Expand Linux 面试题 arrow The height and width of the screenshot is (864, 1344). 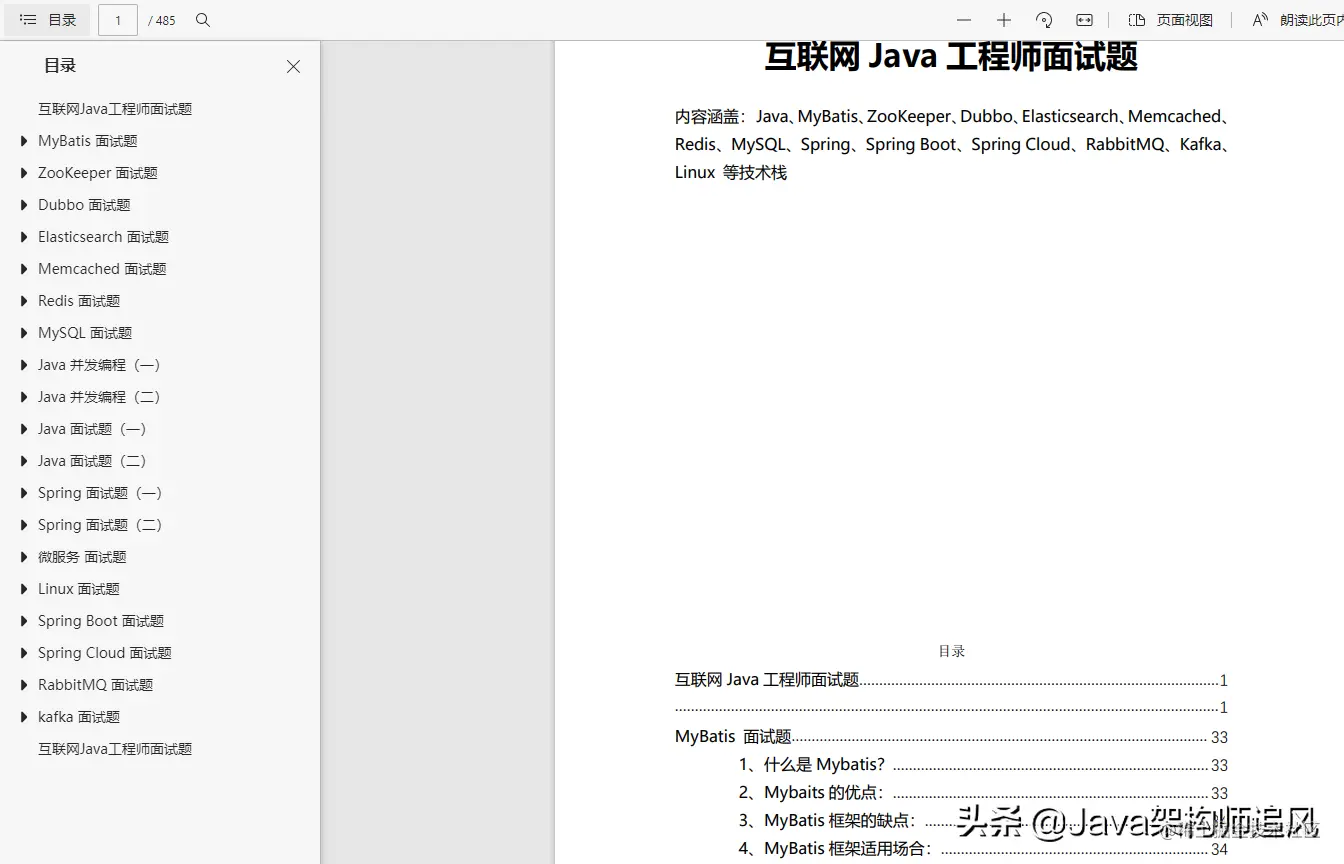coord(24,589)
